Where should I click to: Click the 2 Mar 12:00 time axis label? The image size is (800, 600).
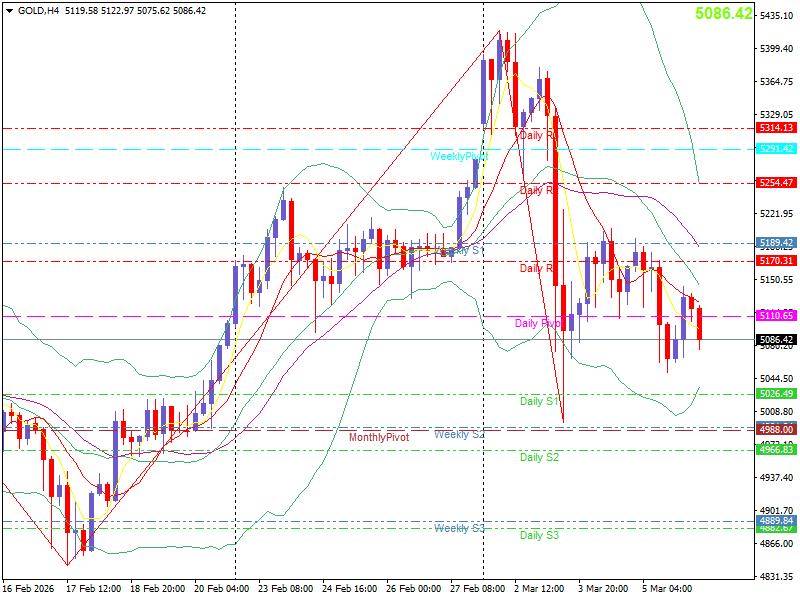[539, 588]
